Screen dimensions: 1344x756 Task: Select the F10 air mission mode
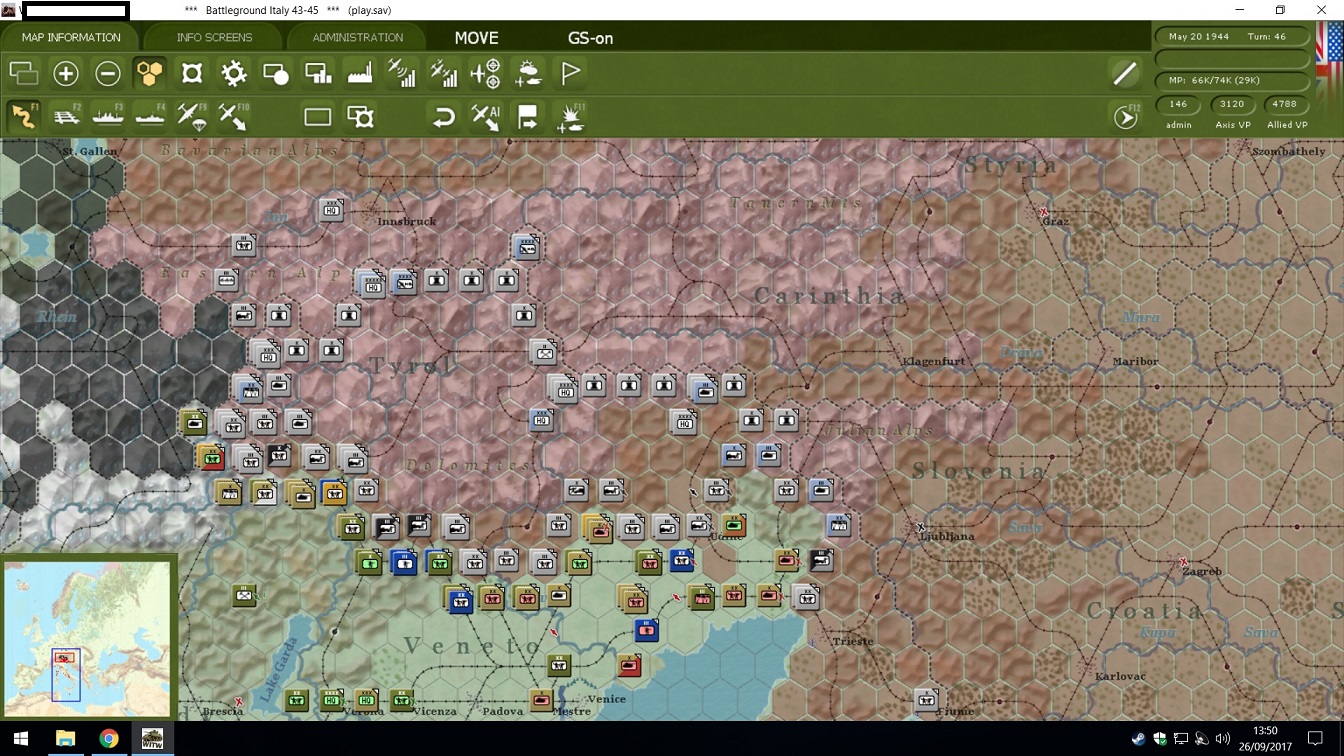[234, 116]
